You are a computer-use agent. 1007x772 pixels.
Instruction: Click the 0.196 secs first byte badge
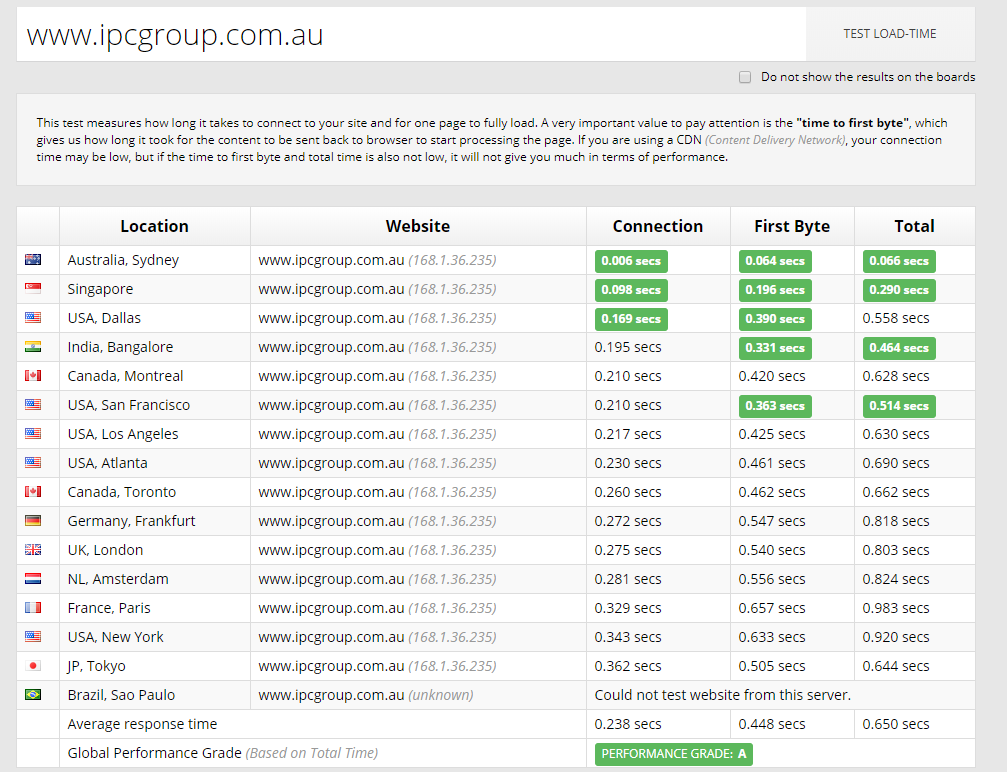[x=775, y=290]
